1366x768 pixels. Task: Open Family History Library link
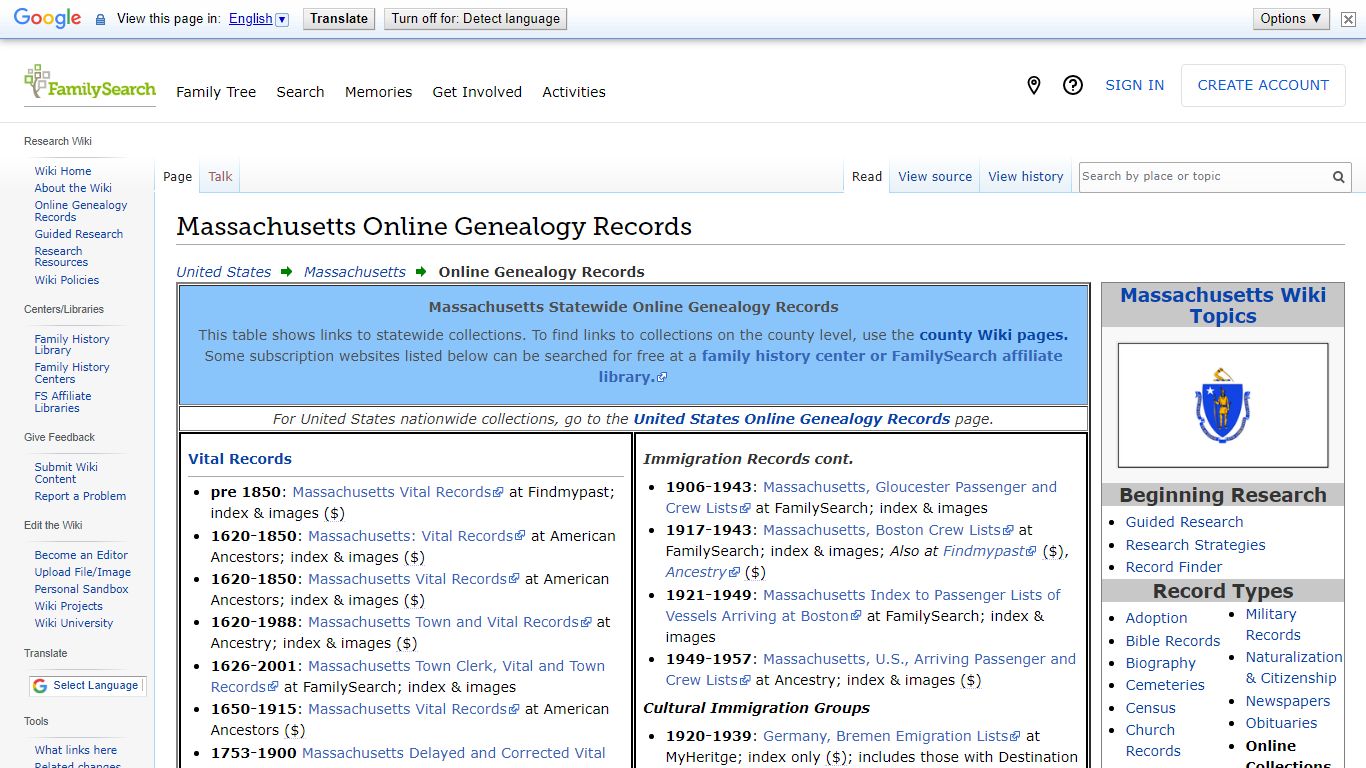(x=72, y=345)
